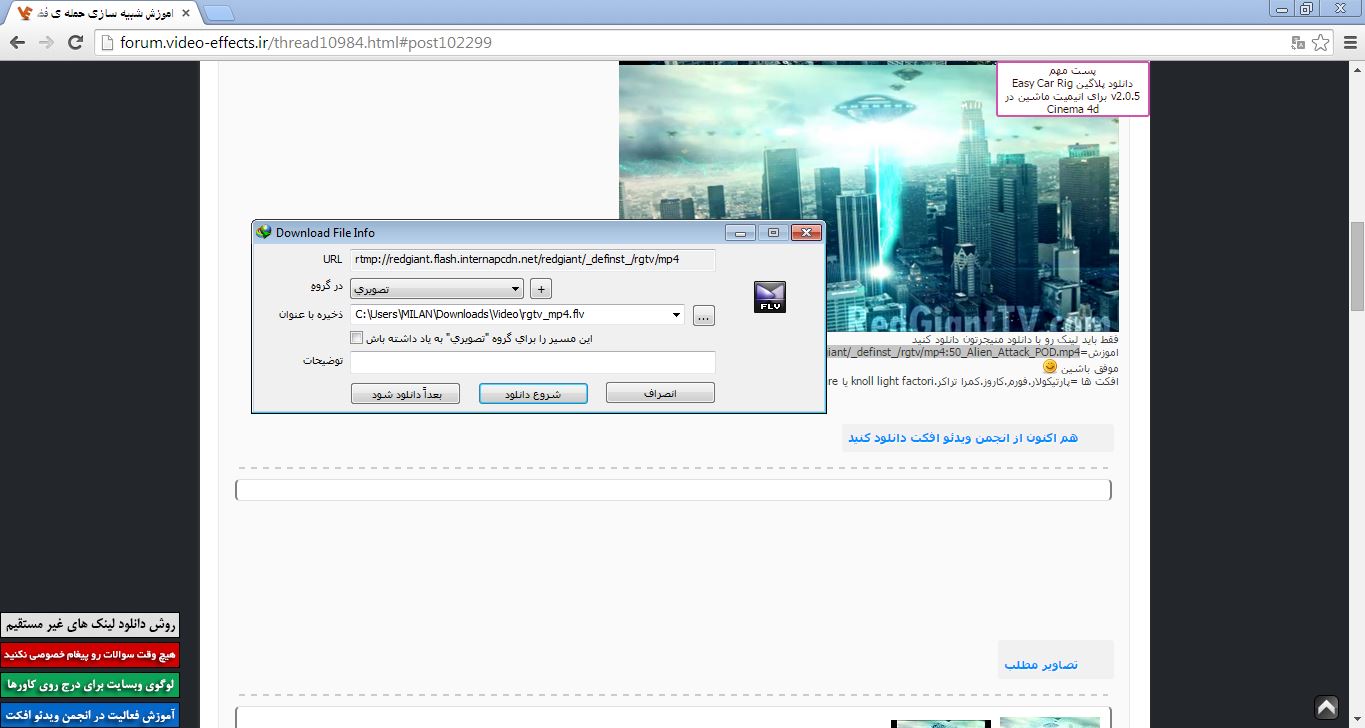Click the روش دانلود لینک های غیر مستقیم banner
Viewport: 1365px width, 728px height.
pos(90,625)
